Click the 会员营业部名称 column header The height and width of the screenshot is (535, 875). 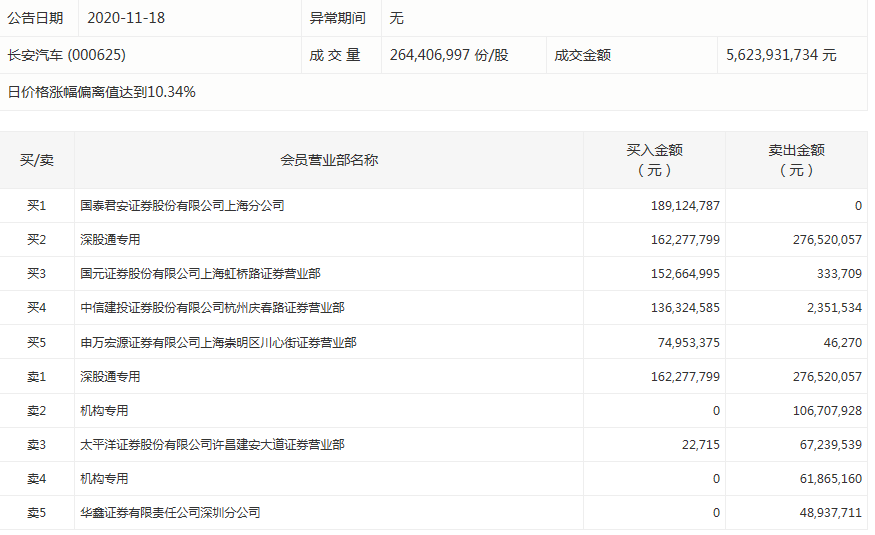tap(329, 160)
